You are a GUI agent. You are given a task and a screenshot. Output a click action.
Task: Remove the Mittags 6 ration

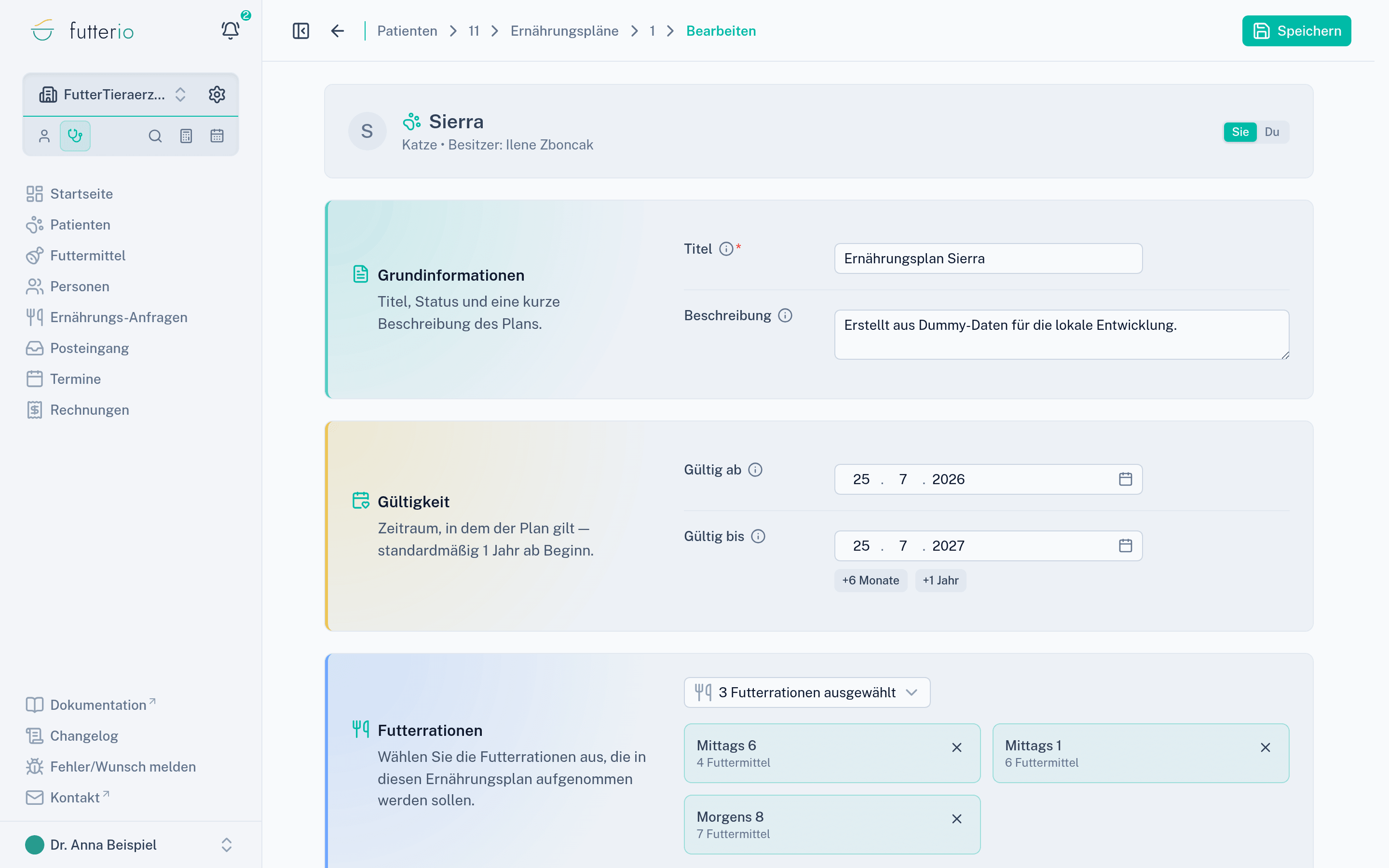pyautogui.click(x=957, y=747)
